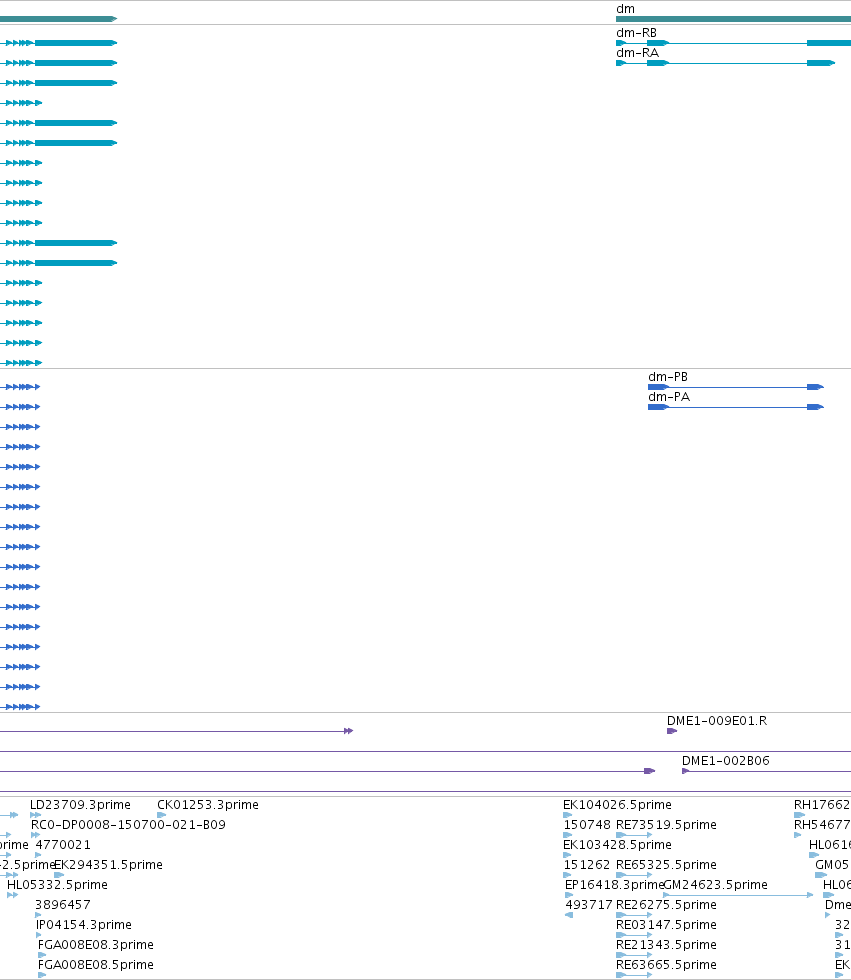Click the 151262 feature label
The height and width of the screenshot is (980, 851).
click(x=587, y=864)
